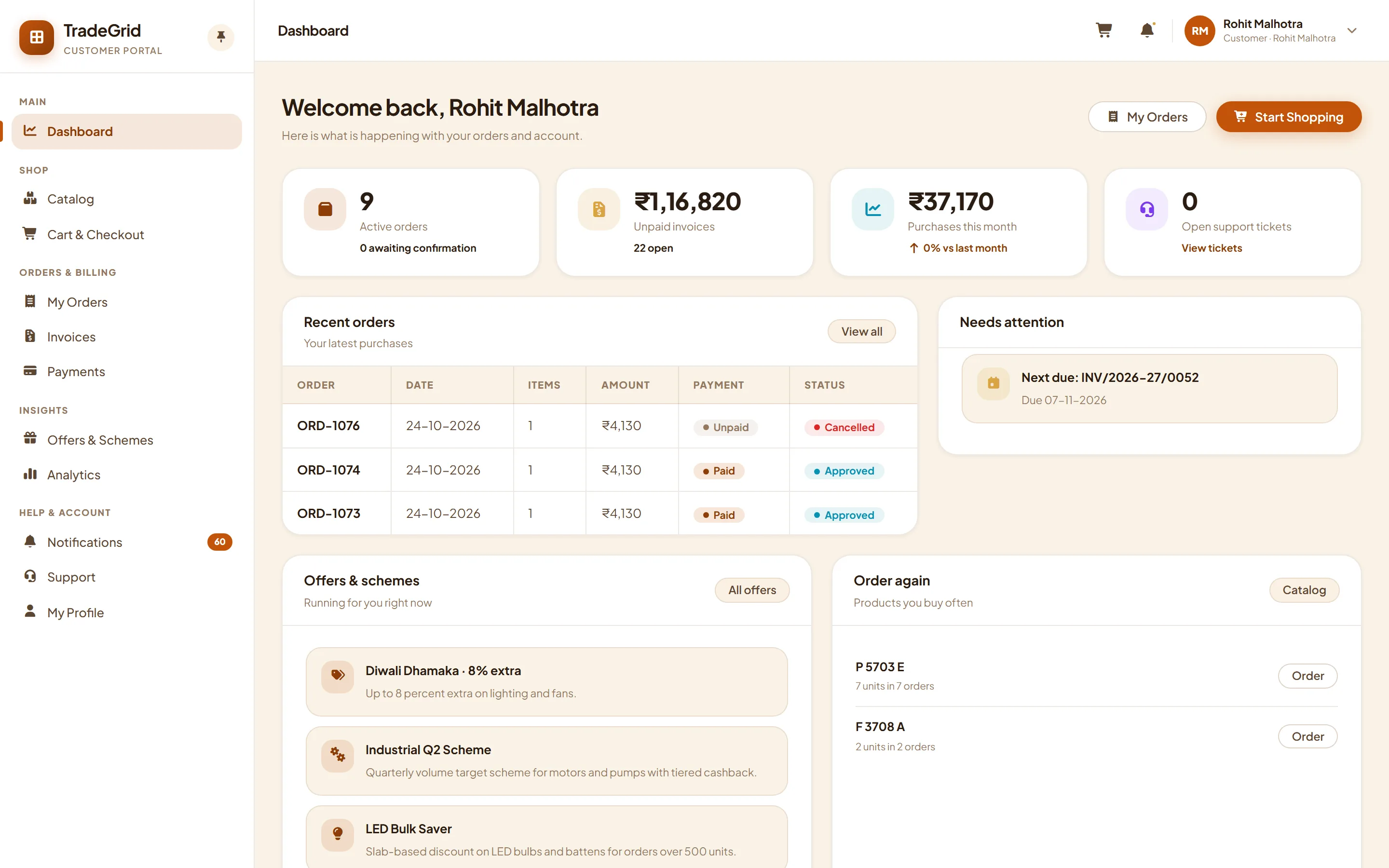1389x868 pixels.
Task: Click the Support headset icon
Action: point(30,576)
